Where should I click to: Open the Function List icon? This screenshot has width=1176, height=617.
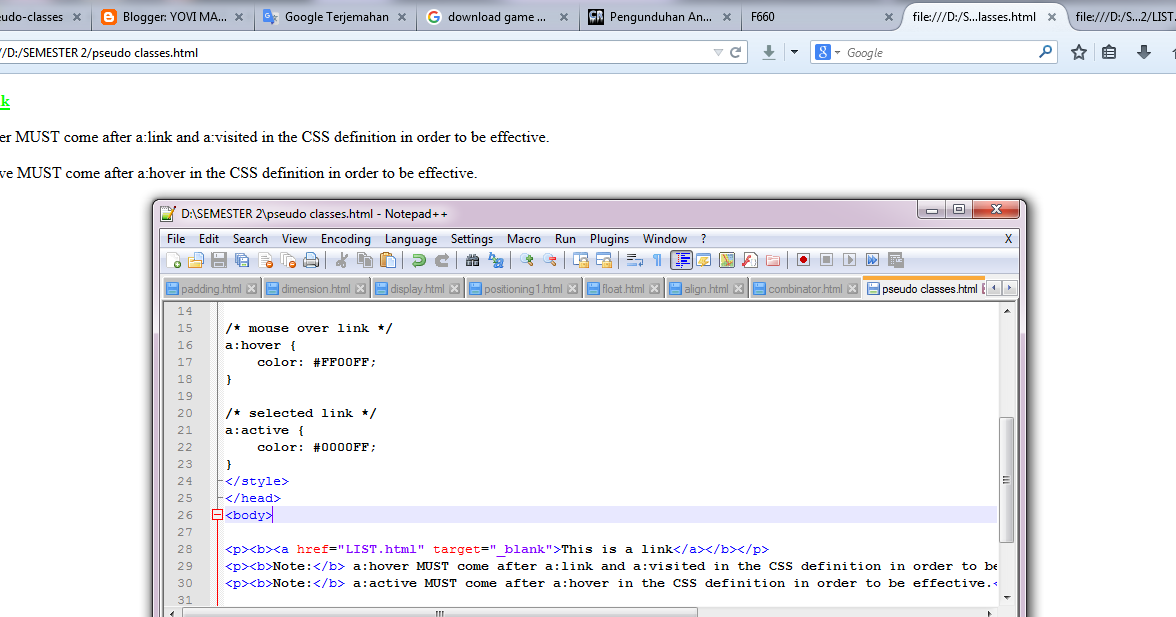[x=750, y=260]
